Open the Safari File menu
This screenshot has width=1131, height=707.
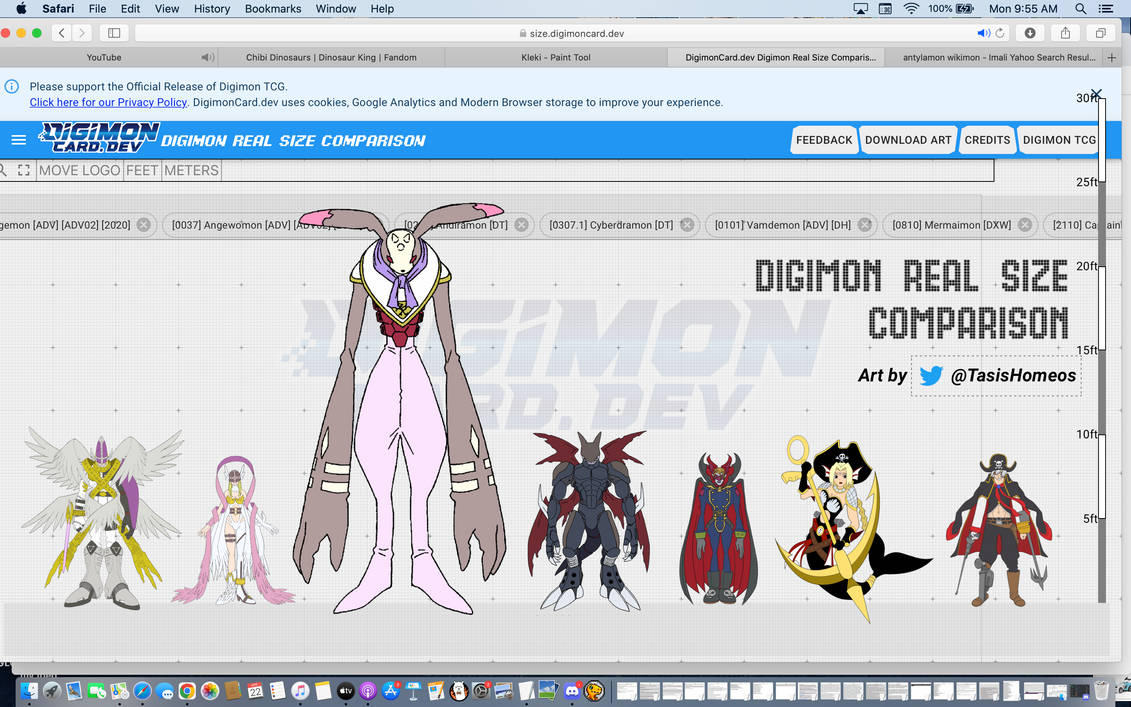97,9
